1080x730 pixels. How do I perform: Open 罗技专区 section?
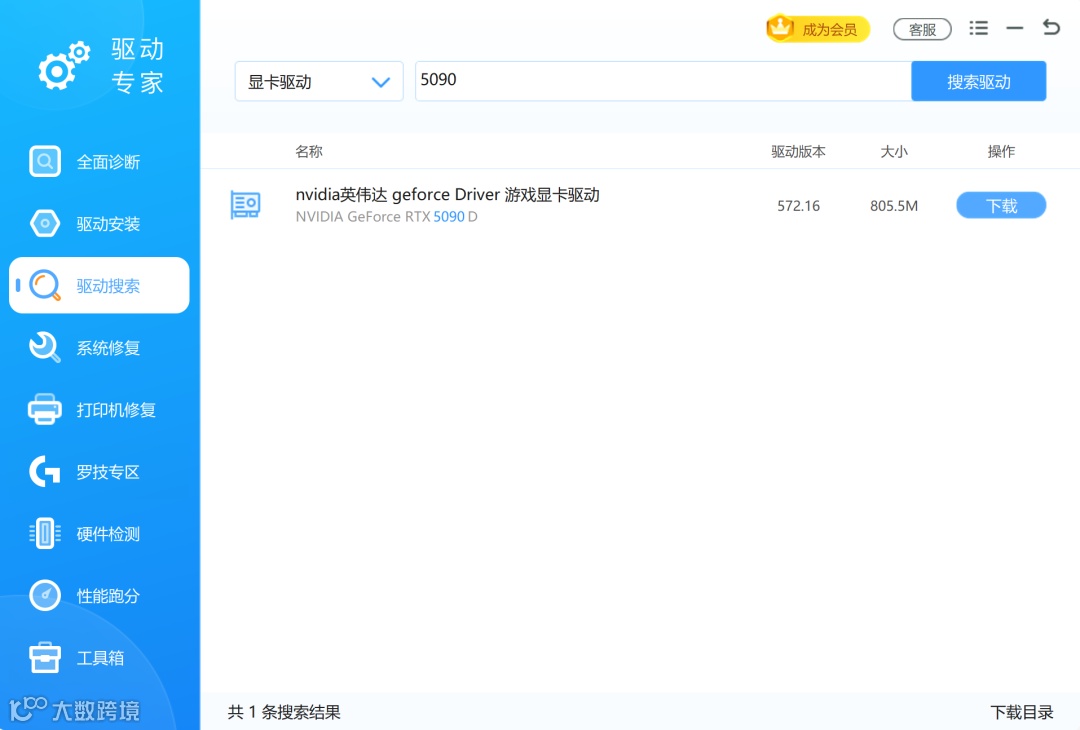click(x=99, y=472)
